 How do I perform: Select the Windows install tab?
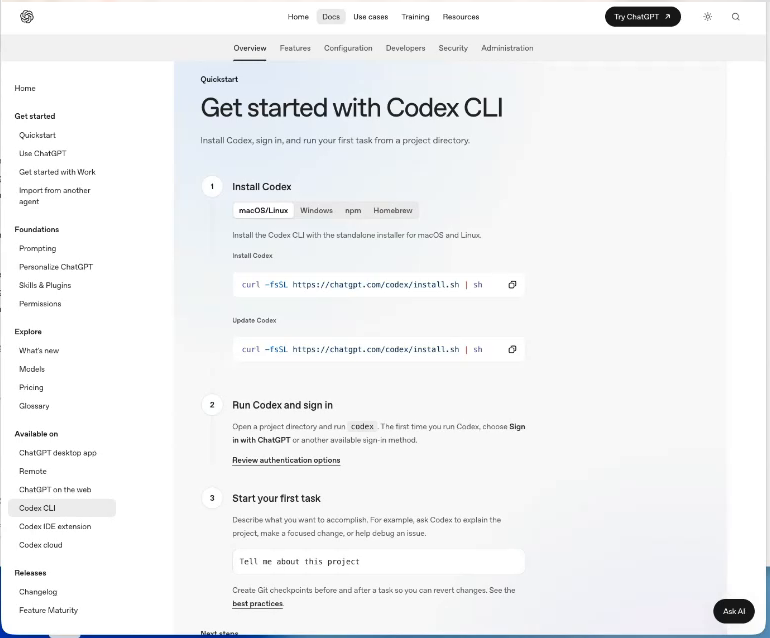coord(316,210)
